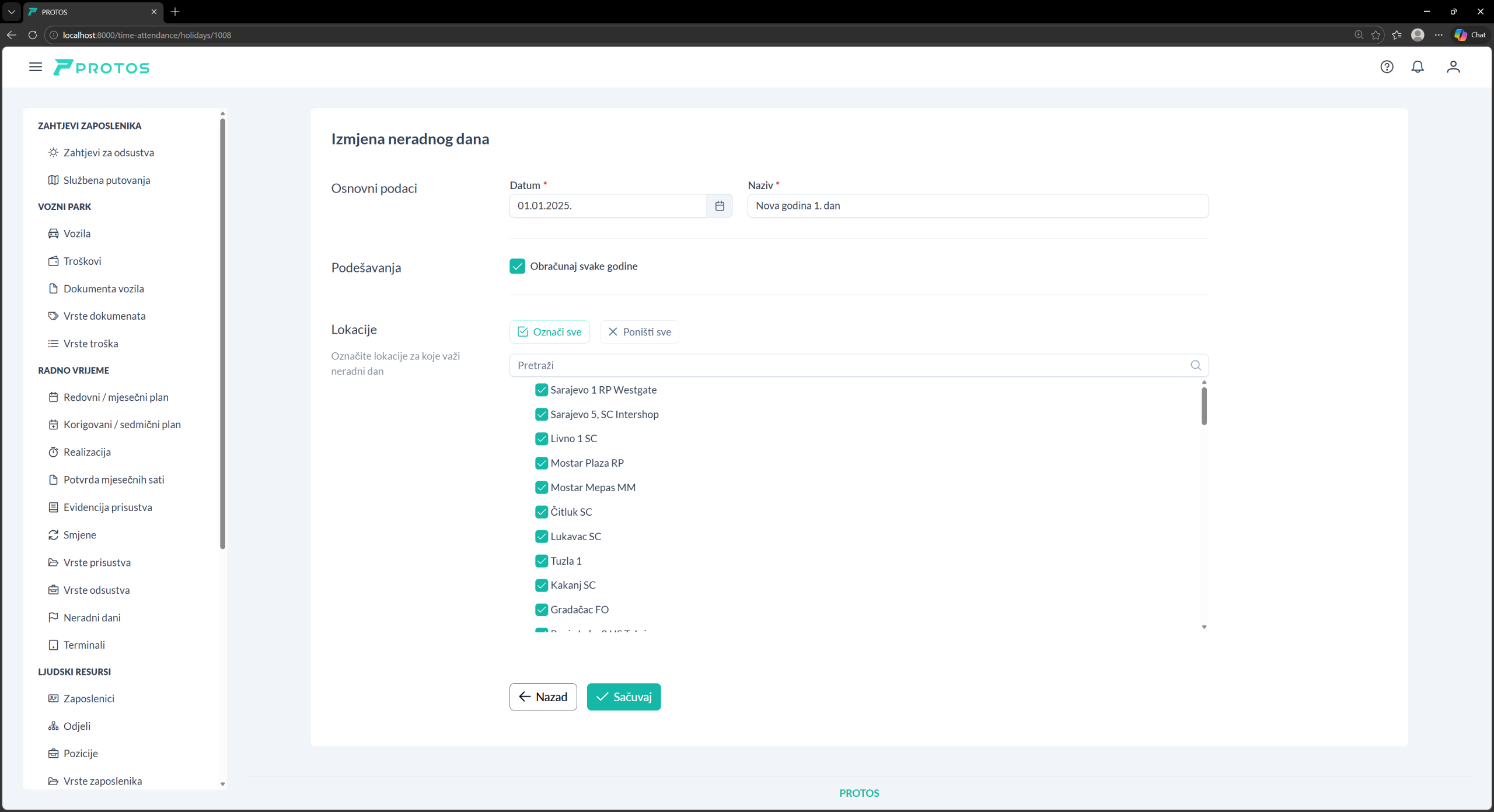Open the date picker calendar icon
The height and width of the screenshot is (812, 1494).
[x=720, y=206]
